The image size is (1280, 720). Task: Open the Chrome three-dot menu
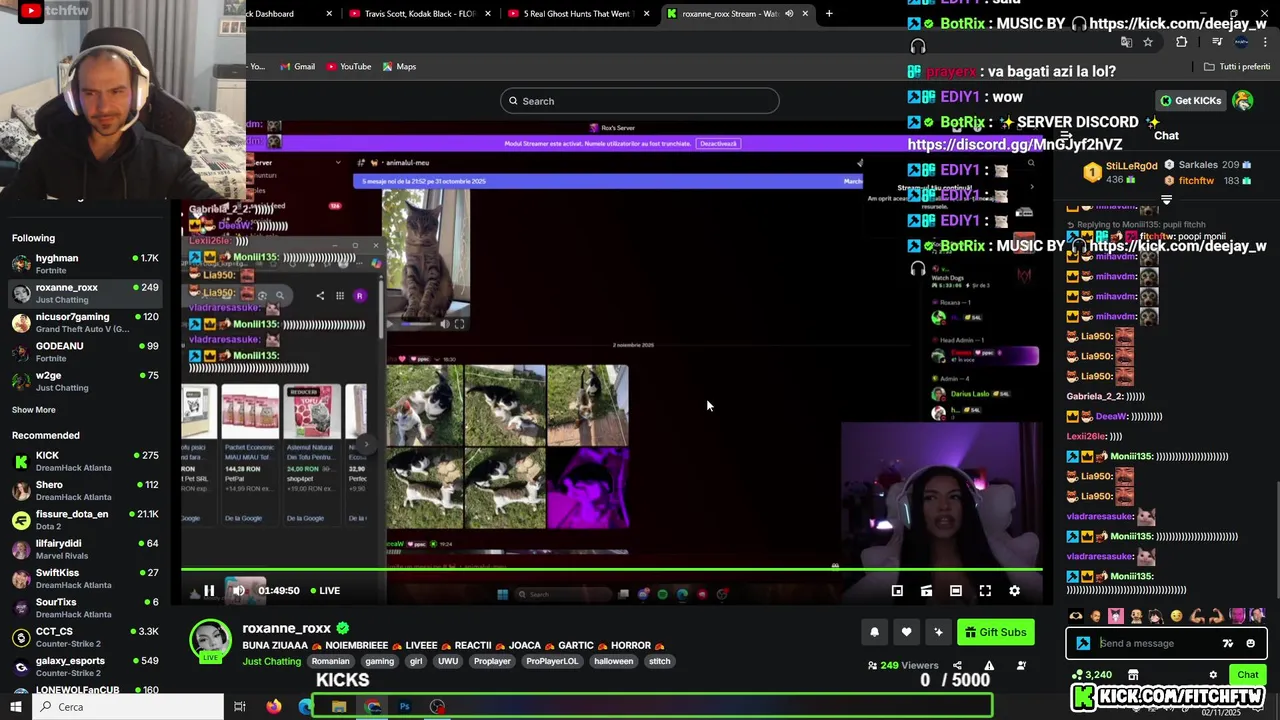tap(1266, 42)
